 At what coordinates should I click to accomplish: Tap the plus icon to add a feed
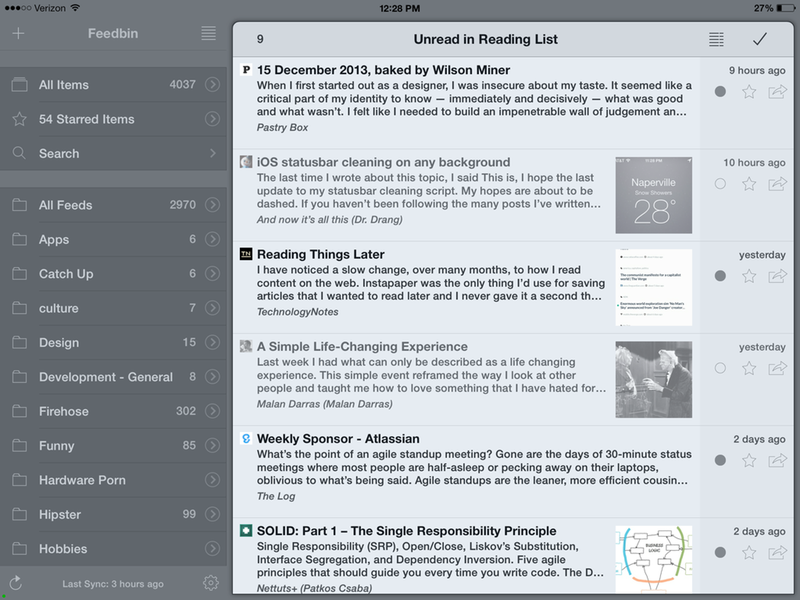[18, 34]
